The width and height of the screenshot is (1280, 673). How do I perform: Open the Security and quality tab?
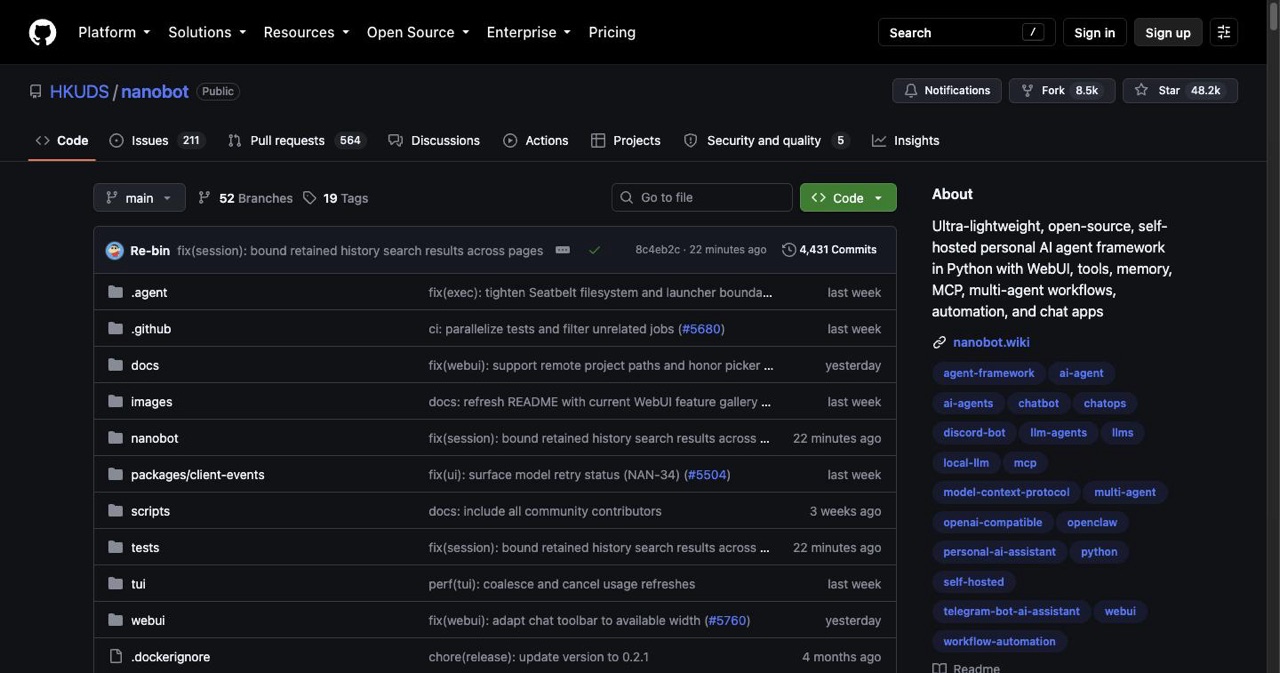pyautogui.click(x=766, y=141)
